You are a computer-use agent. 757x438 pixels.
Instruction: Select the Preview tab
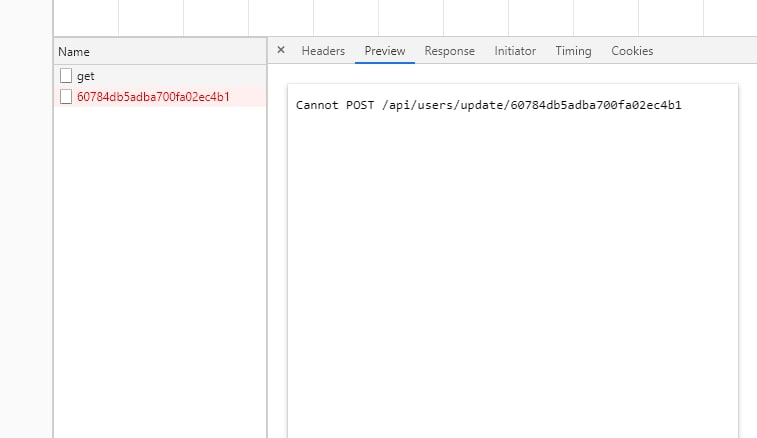(x=385, y=51)
